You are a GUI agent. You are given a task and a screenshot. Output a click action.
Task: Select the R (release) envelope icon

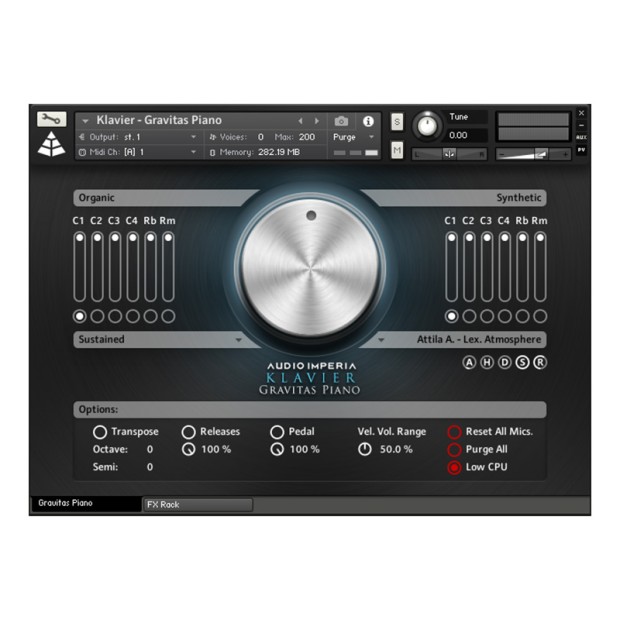[x=540, y=363]
